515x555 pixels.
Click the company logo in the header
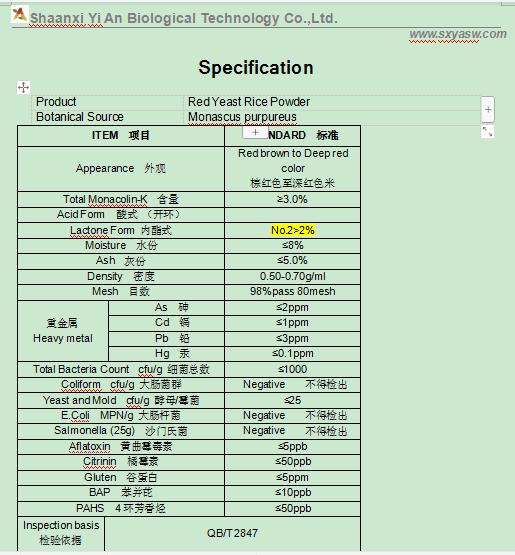pyautogui.click(x=19, y=15)
